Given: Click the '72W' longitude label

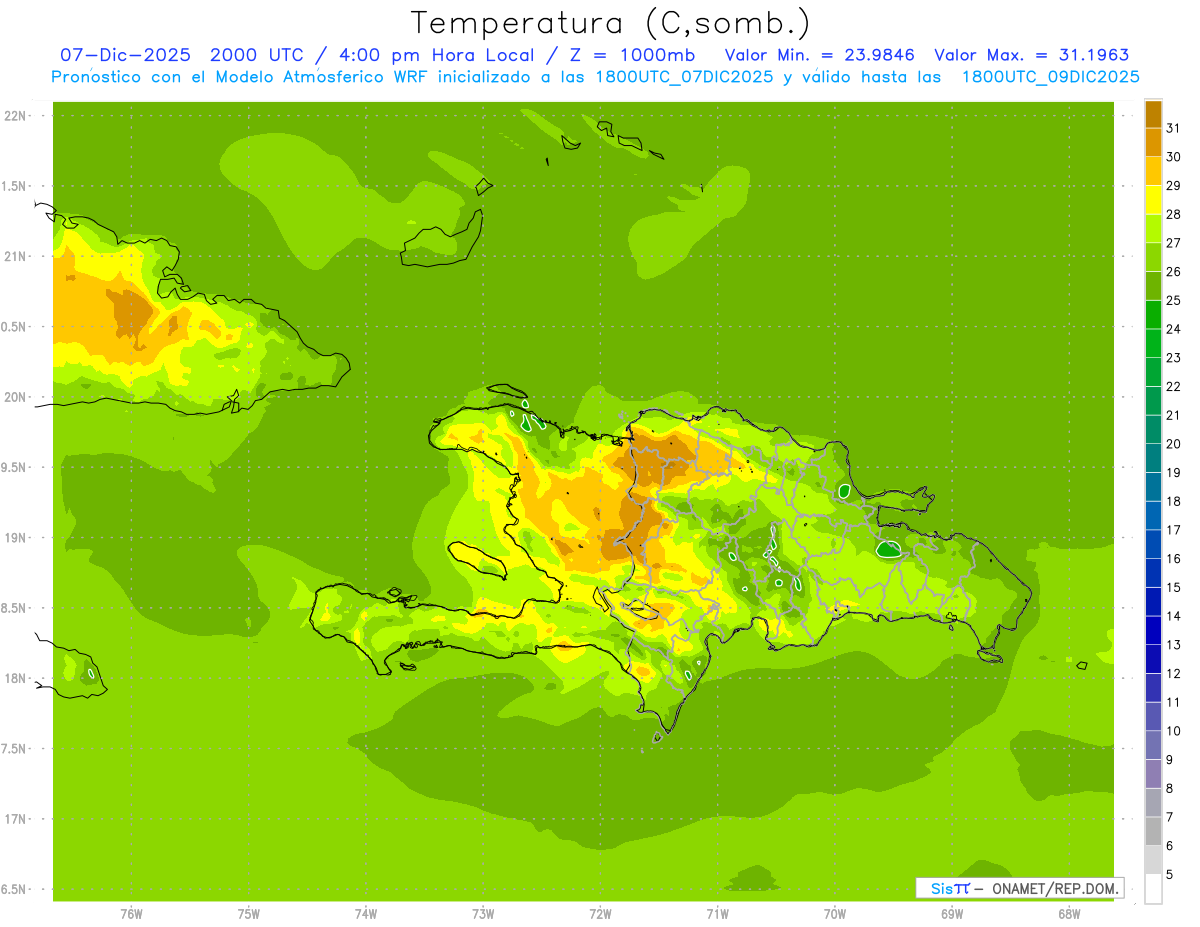Looking at the screenshot, I should point(600,913).
